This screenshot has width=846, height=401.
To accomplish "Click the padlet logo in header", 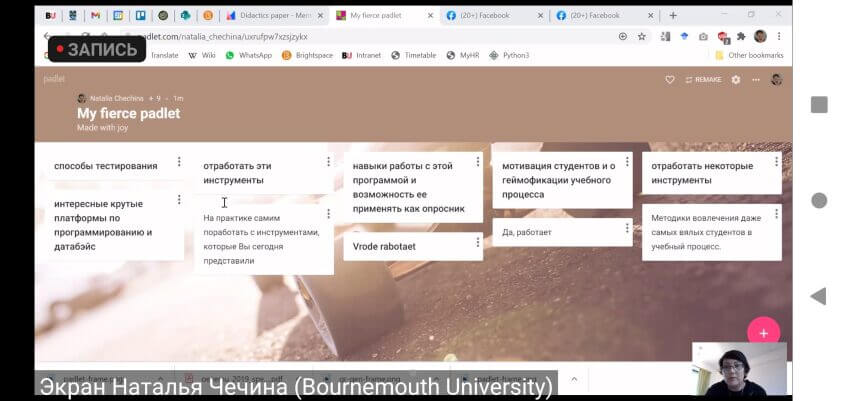I will coord(54,78).
